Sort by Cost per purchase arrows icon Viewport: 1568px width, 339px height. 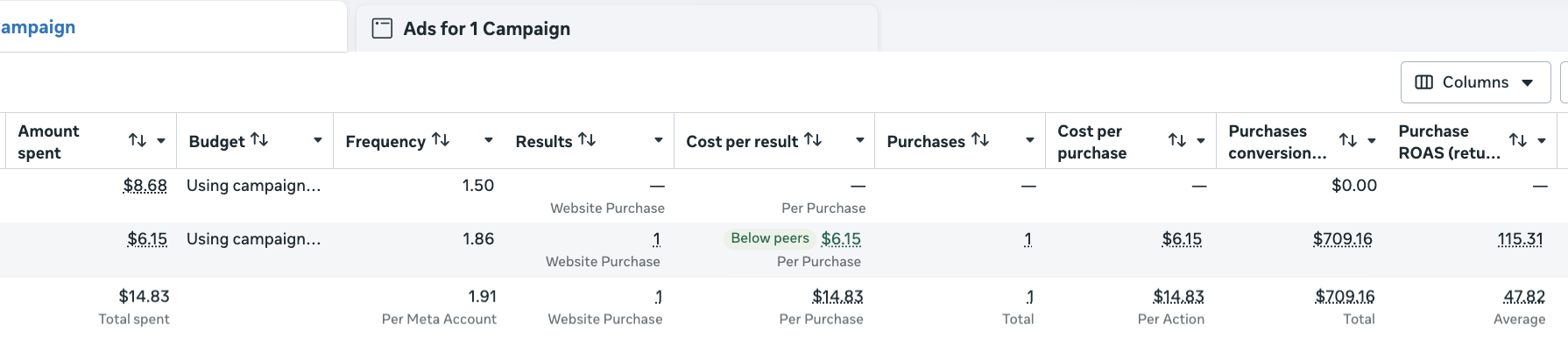point(1177,140)
